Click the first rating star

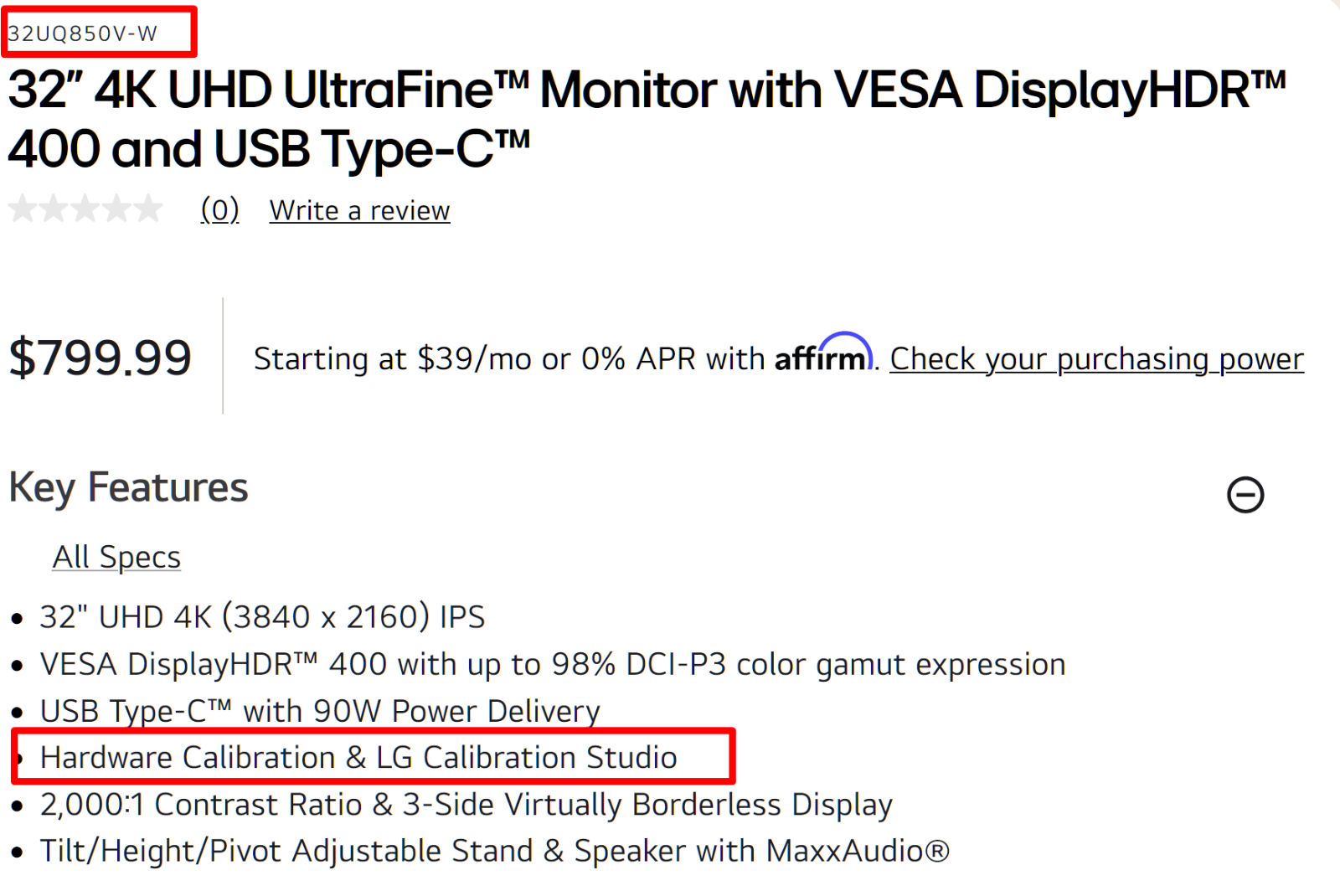(x=23, y=208)
